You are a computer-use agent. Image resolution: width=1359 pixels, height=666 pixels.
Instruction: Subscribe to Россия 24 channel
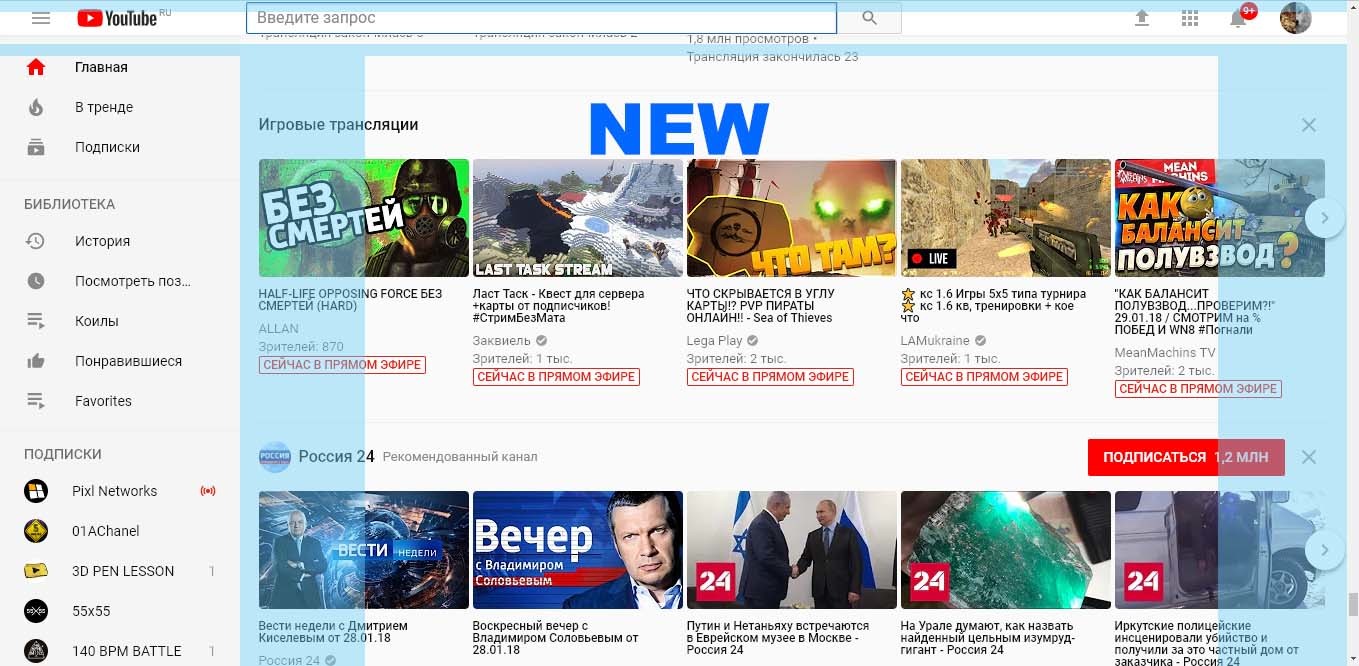point(1185,457)
